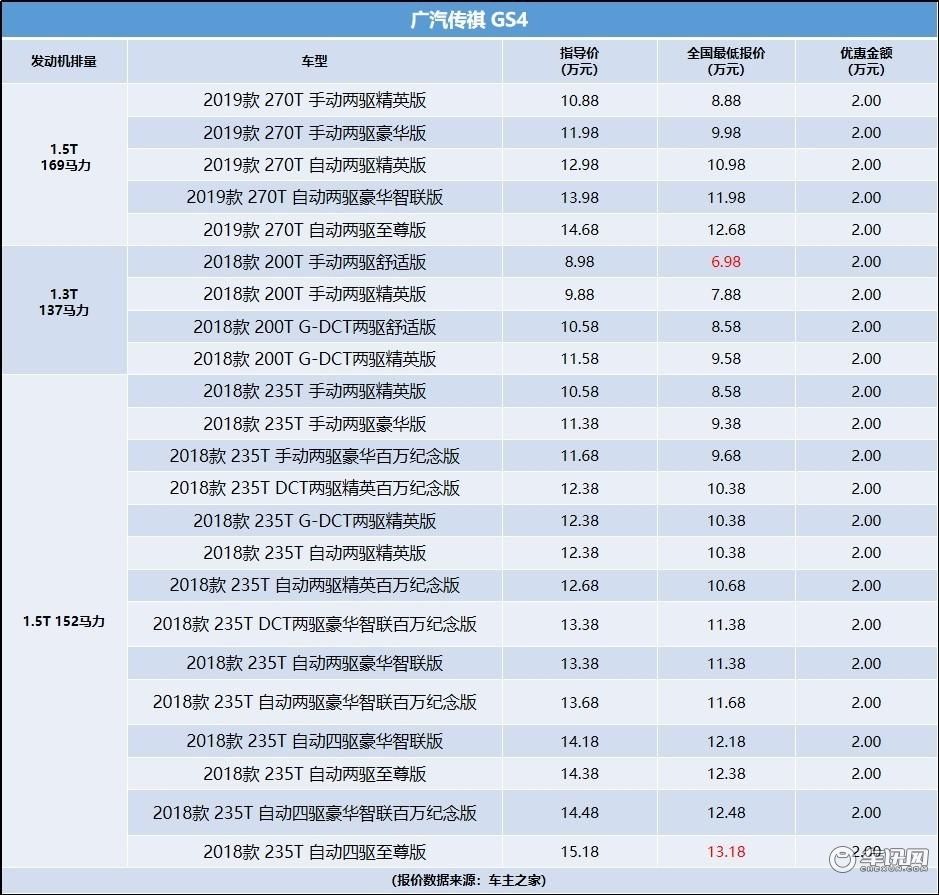Click the 8.88 lowest price cell
939x895 pixels.
point(726,100)
